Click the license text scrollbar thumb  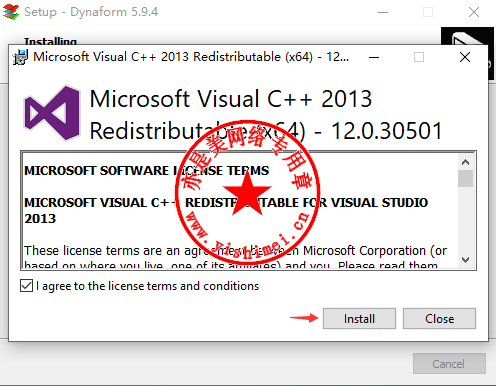tap(465, 178)
